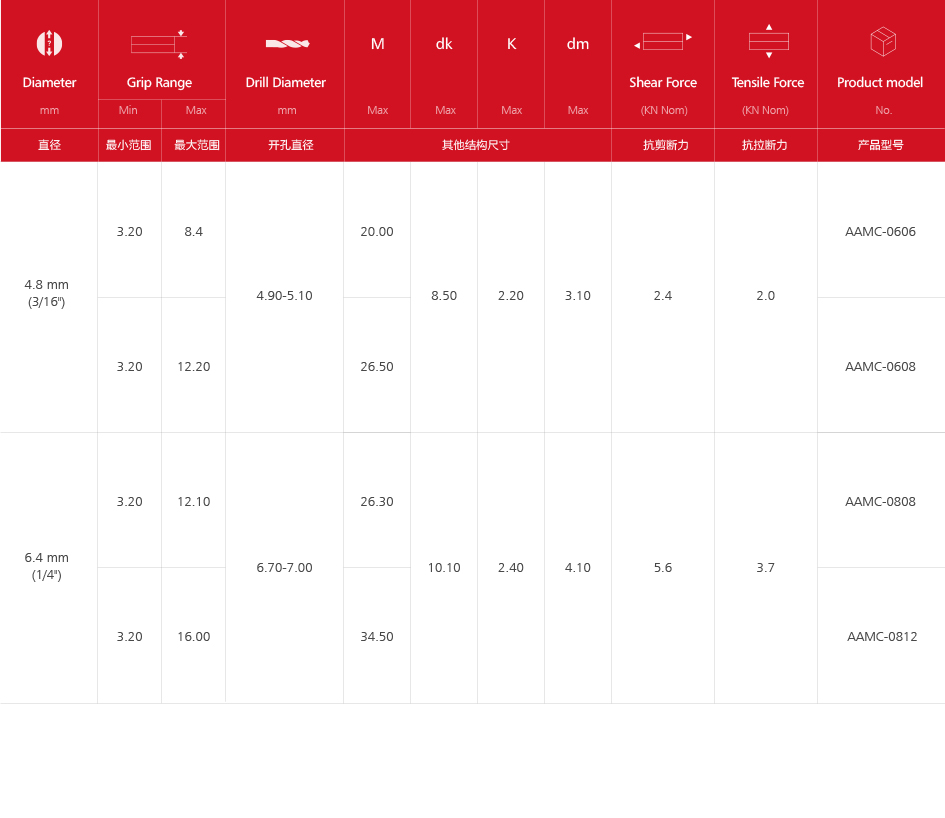This screenshot has height=818, width=945.
Task: Open the AAMC-0812 product model
Action: tap(881, 637)
